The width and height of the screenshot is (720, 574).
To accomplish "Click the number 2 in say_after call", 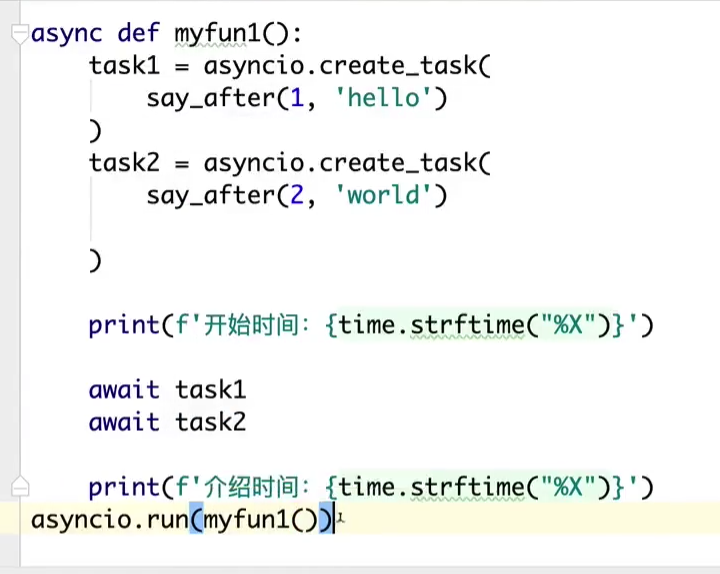I will pyautogui.click(x=297, y=195).
